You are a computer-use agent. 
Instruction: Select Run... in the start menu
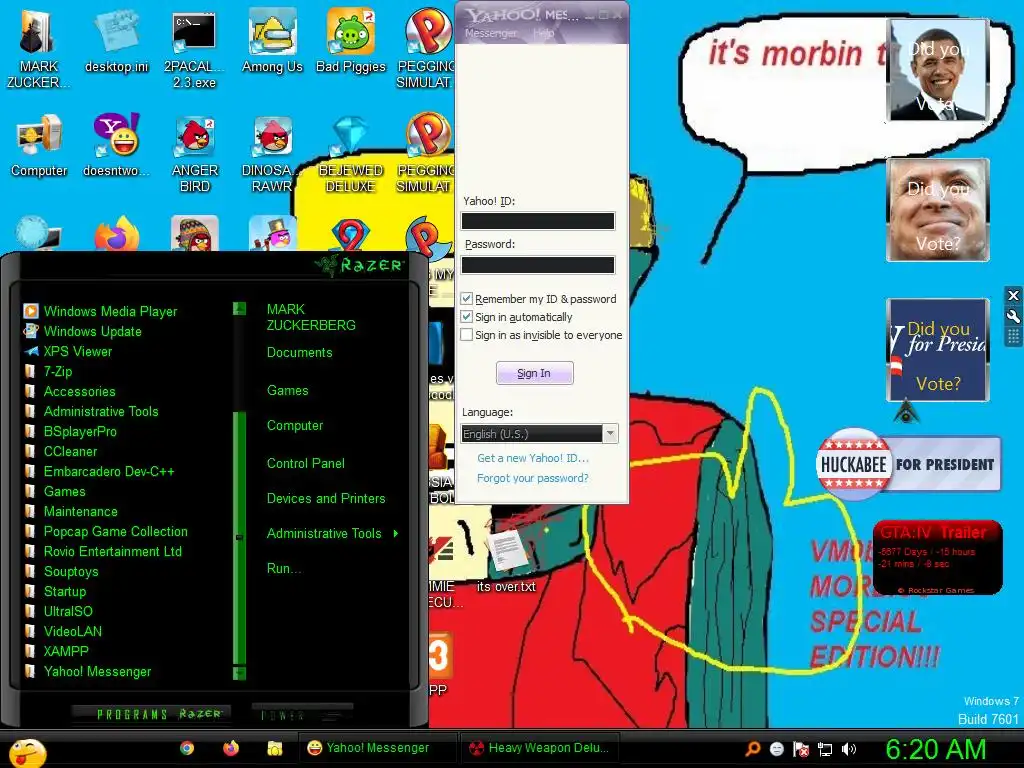tap(283, 568)
